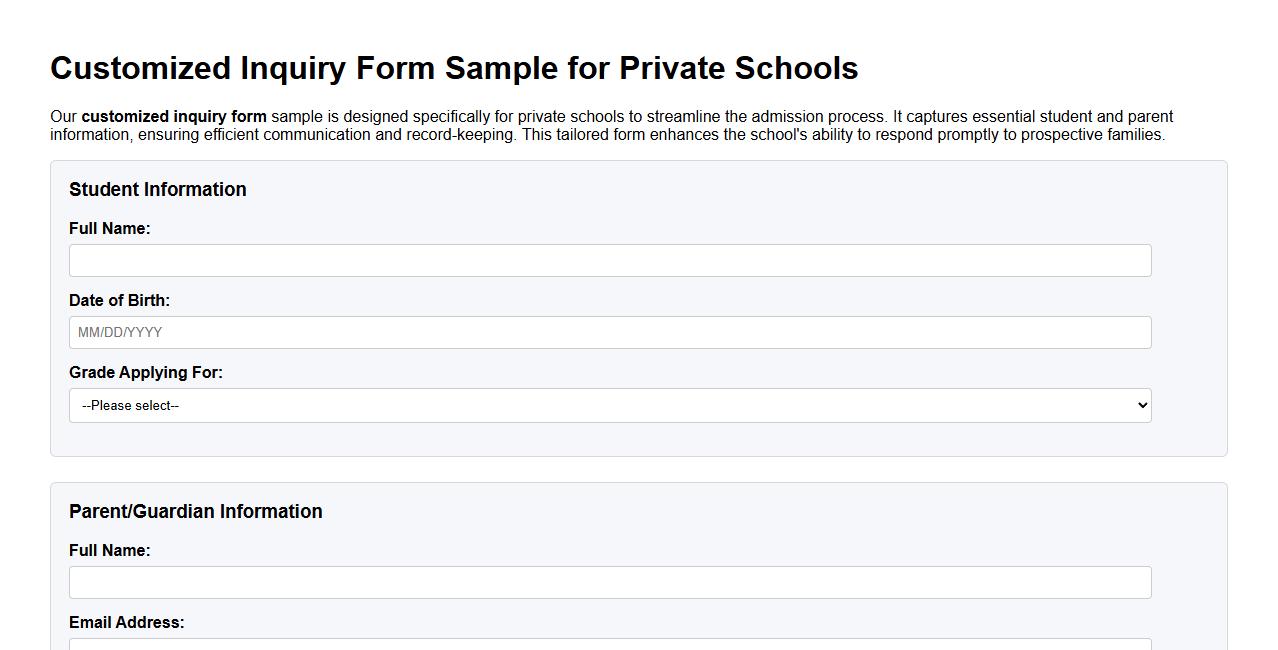Click the 'Email Address:' label
1278x650 pixels.
pos(126,622)
